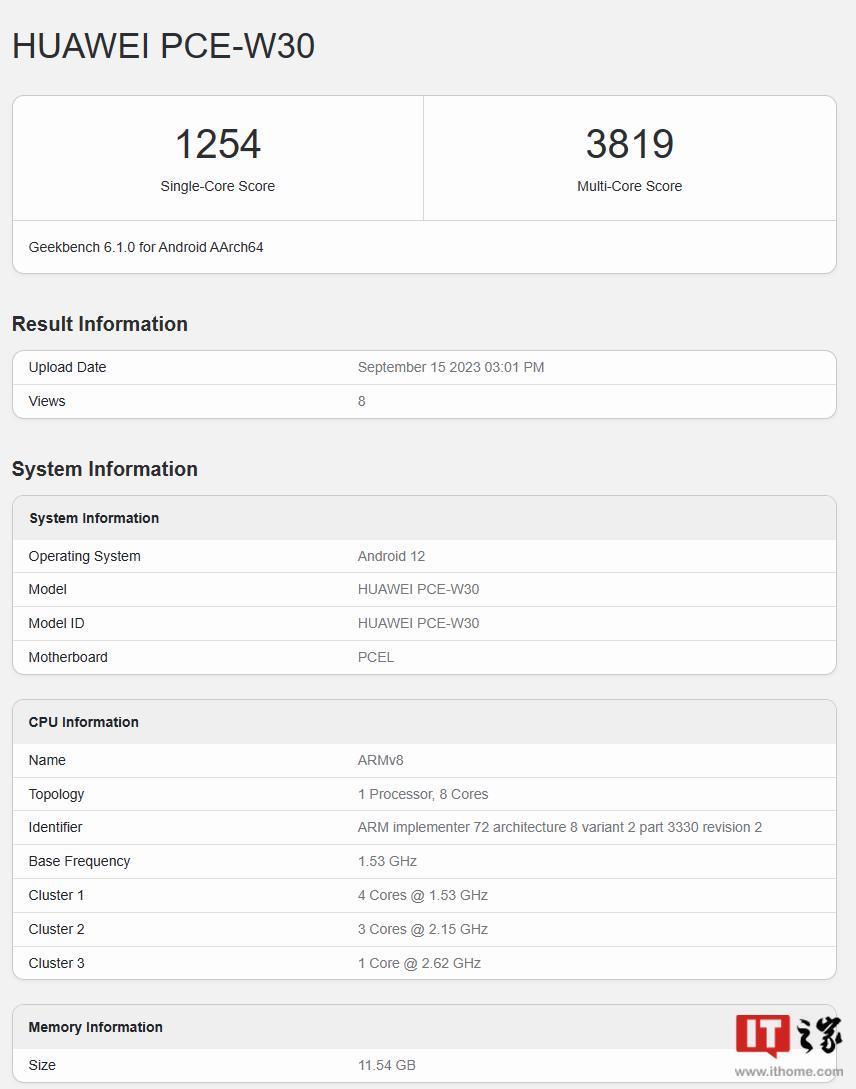Select the Android 12 operating system value
This screenshot has height=1089, width=856.
coord(391,556)
